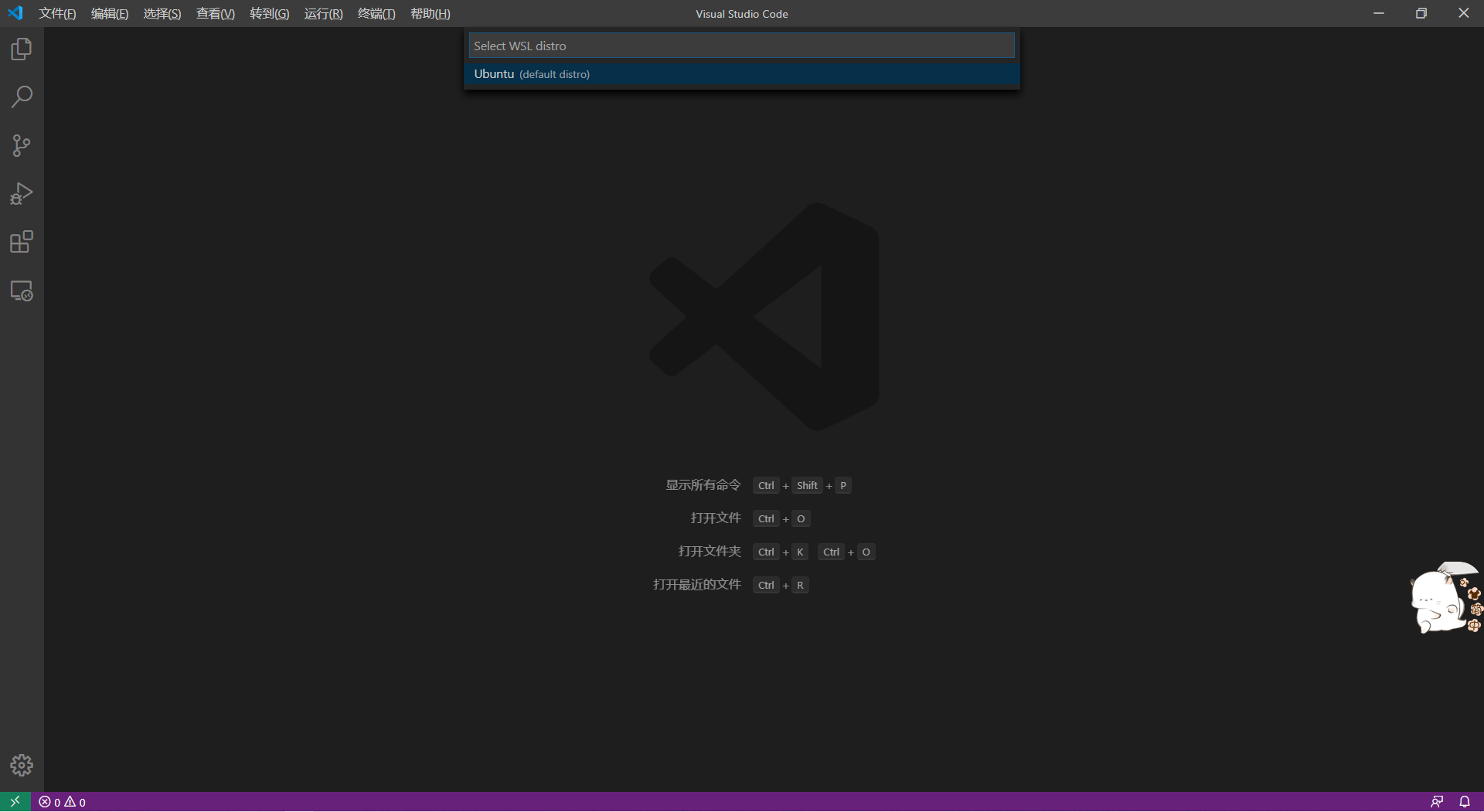Open the Manage gear menu
This screenshot has width=1484, height=812.
pyautogui.click(x=22, y=765)
